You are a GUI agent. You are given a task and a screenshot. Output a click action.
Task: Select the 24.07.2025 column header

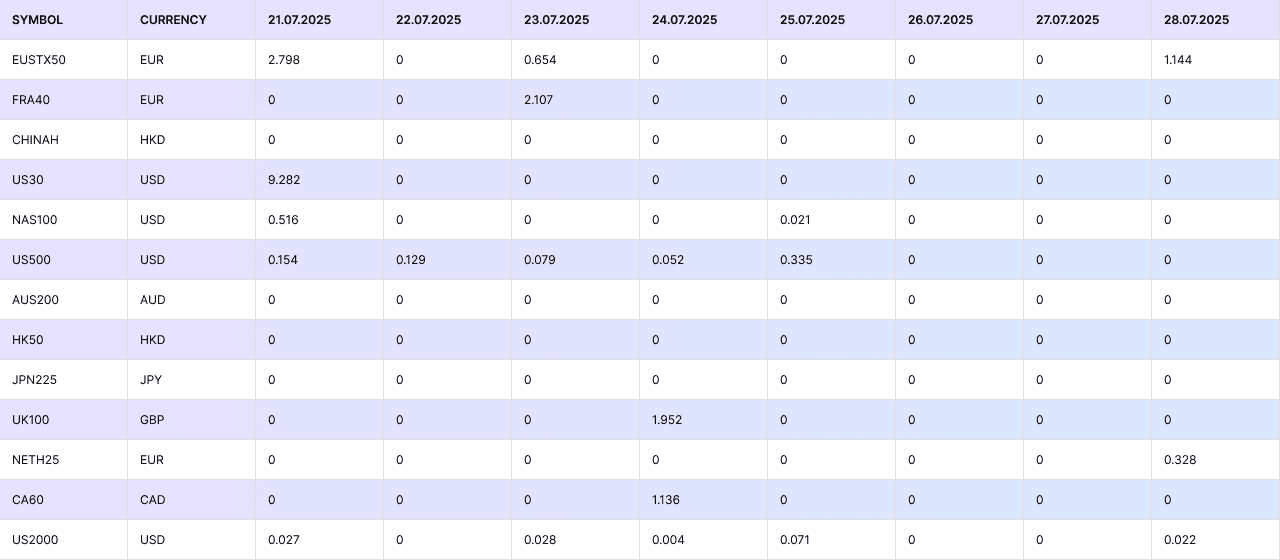click(x=704, y=20)
